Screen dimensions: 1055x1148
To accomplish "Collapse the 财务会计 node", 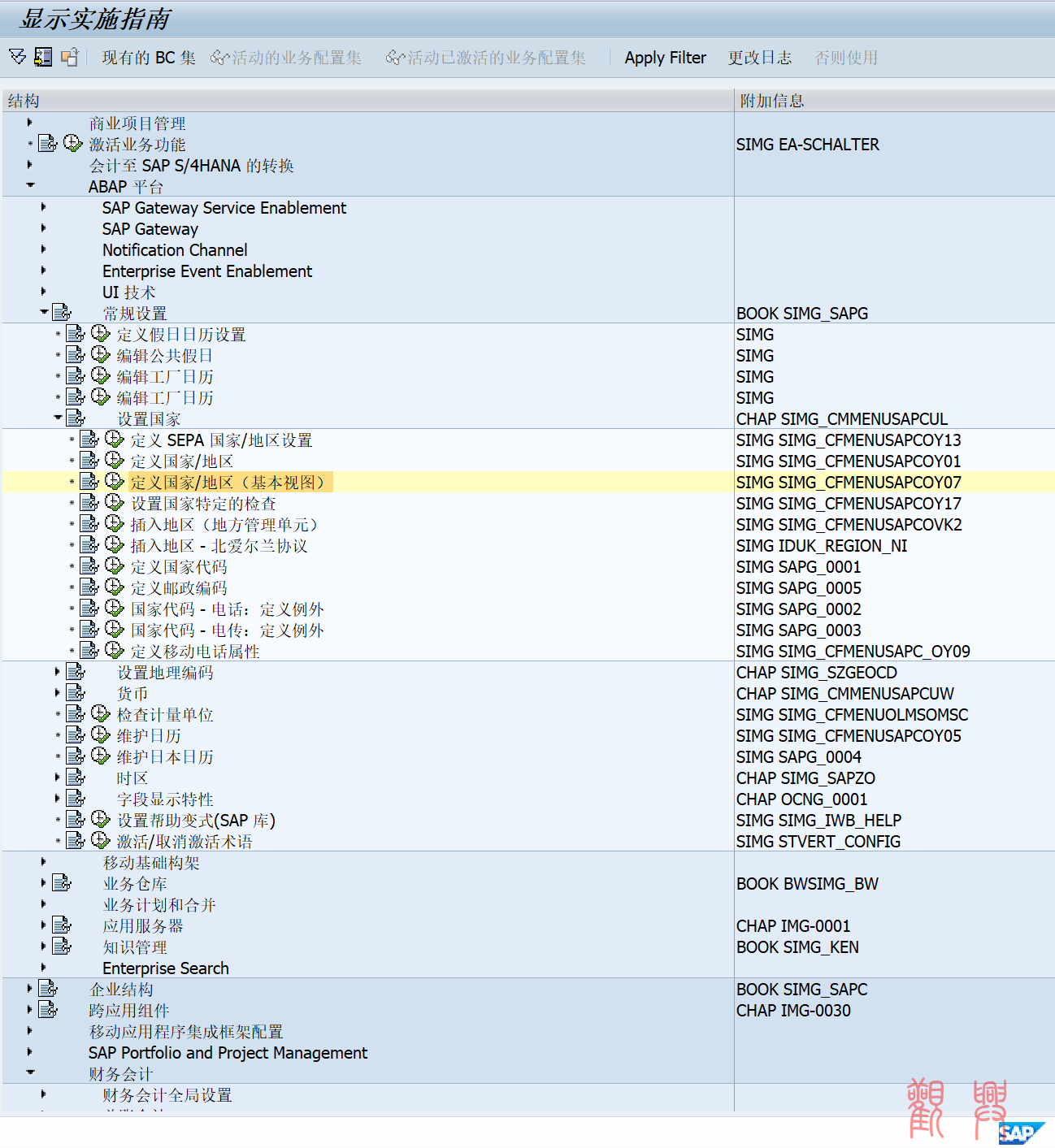I will 30,1073.
